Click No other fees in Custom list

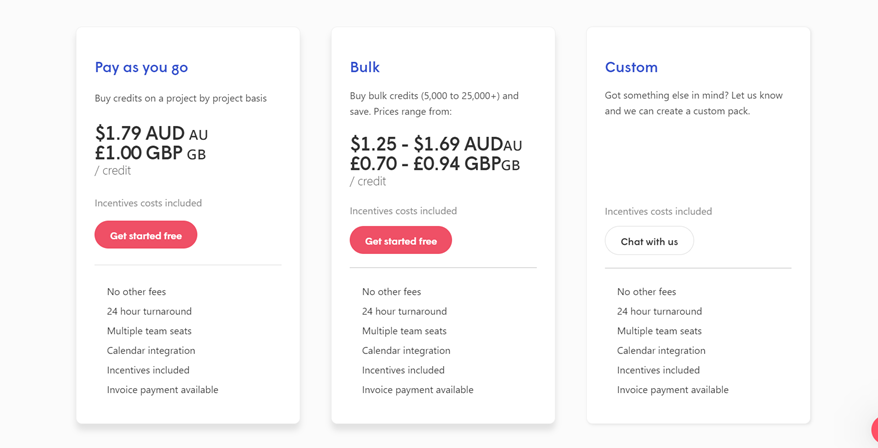(x=646, y=292)
